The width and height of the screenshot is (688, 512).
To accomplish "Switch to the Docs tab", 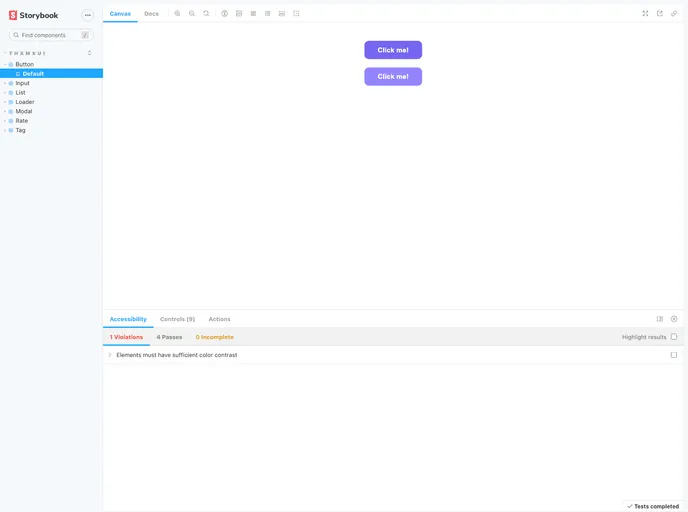I will [151, 14].
